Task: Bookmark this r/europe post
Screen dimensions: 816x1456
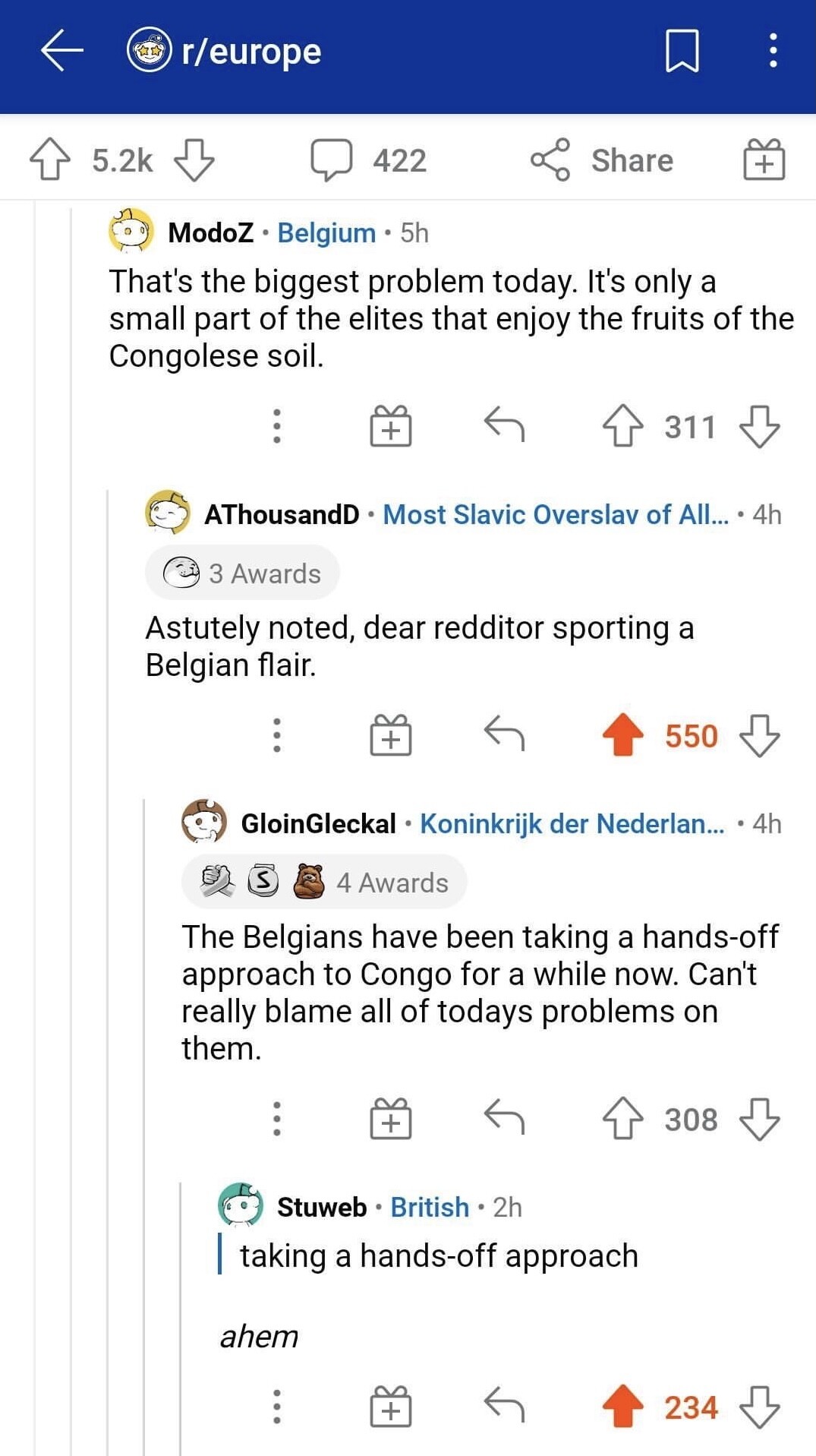Action: coord(682,51)
